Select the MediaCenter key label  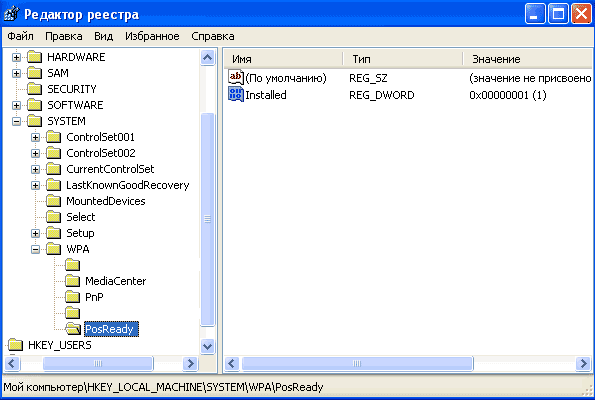coord(116,281)
